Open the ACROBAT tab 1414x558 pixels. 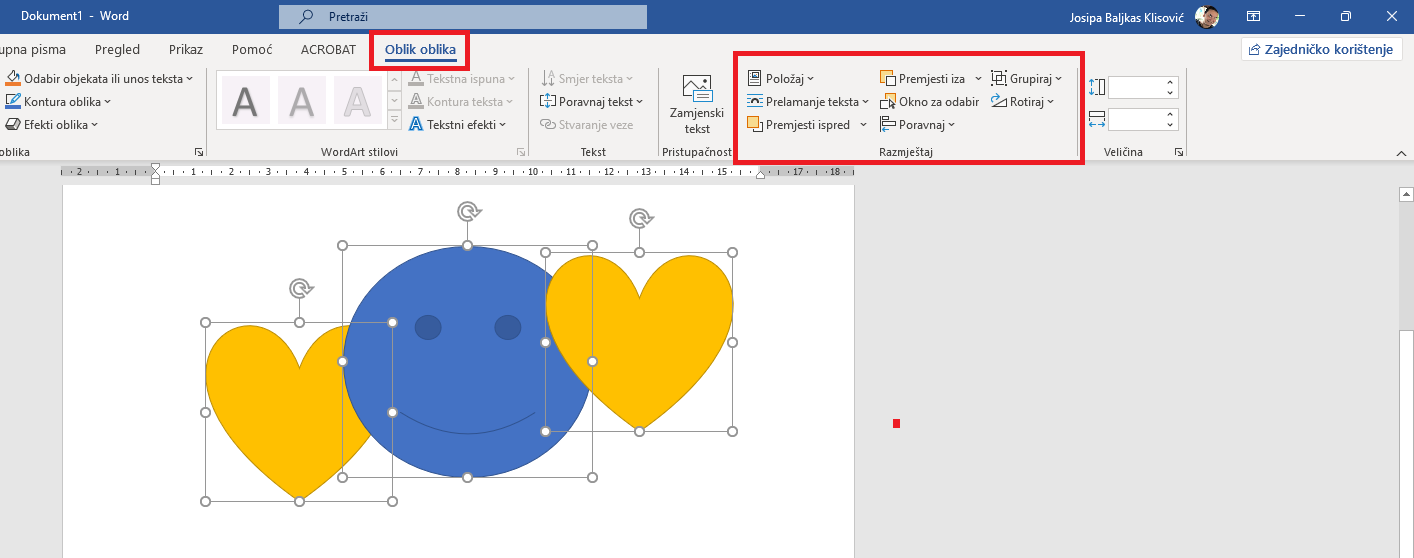pyautogui.click(x=328, y=50)
